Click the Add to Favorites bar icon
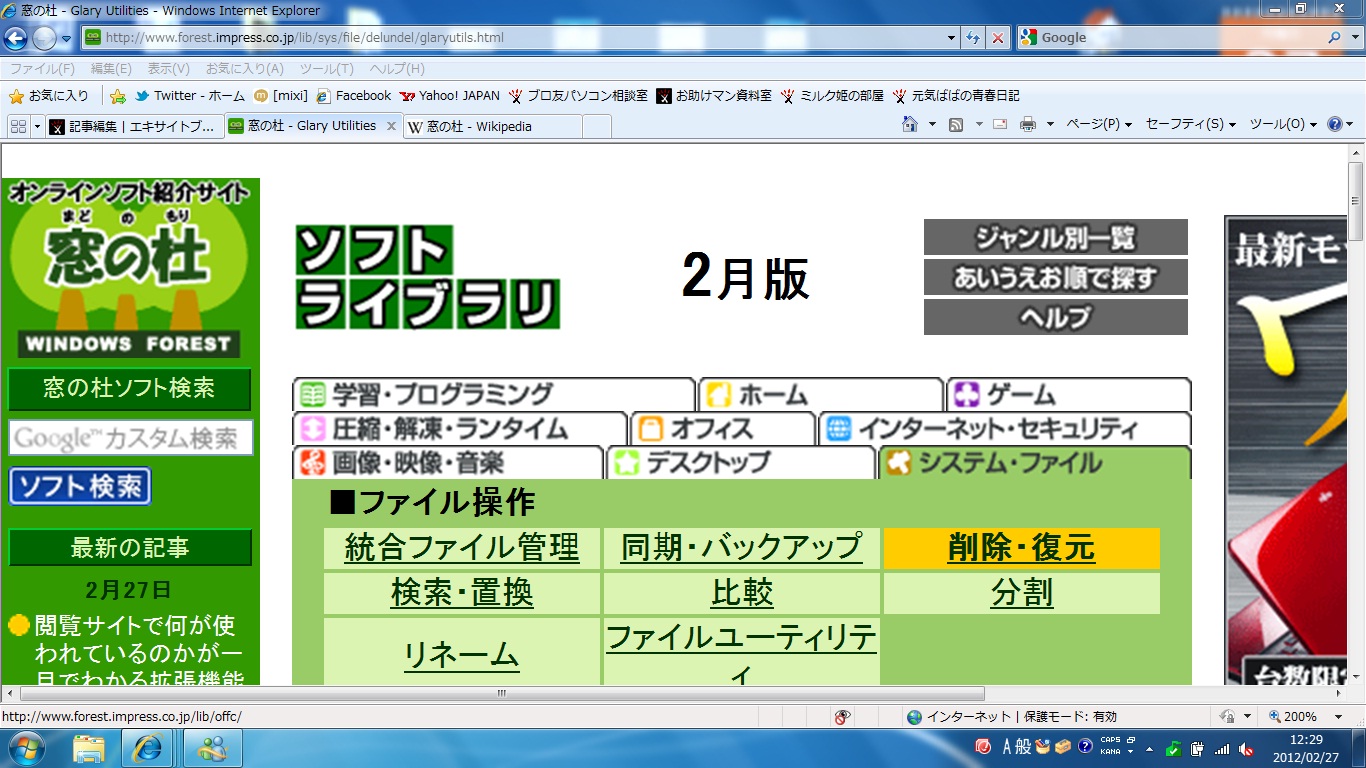Screen dimensions: 1366x768 pos(118,96)
